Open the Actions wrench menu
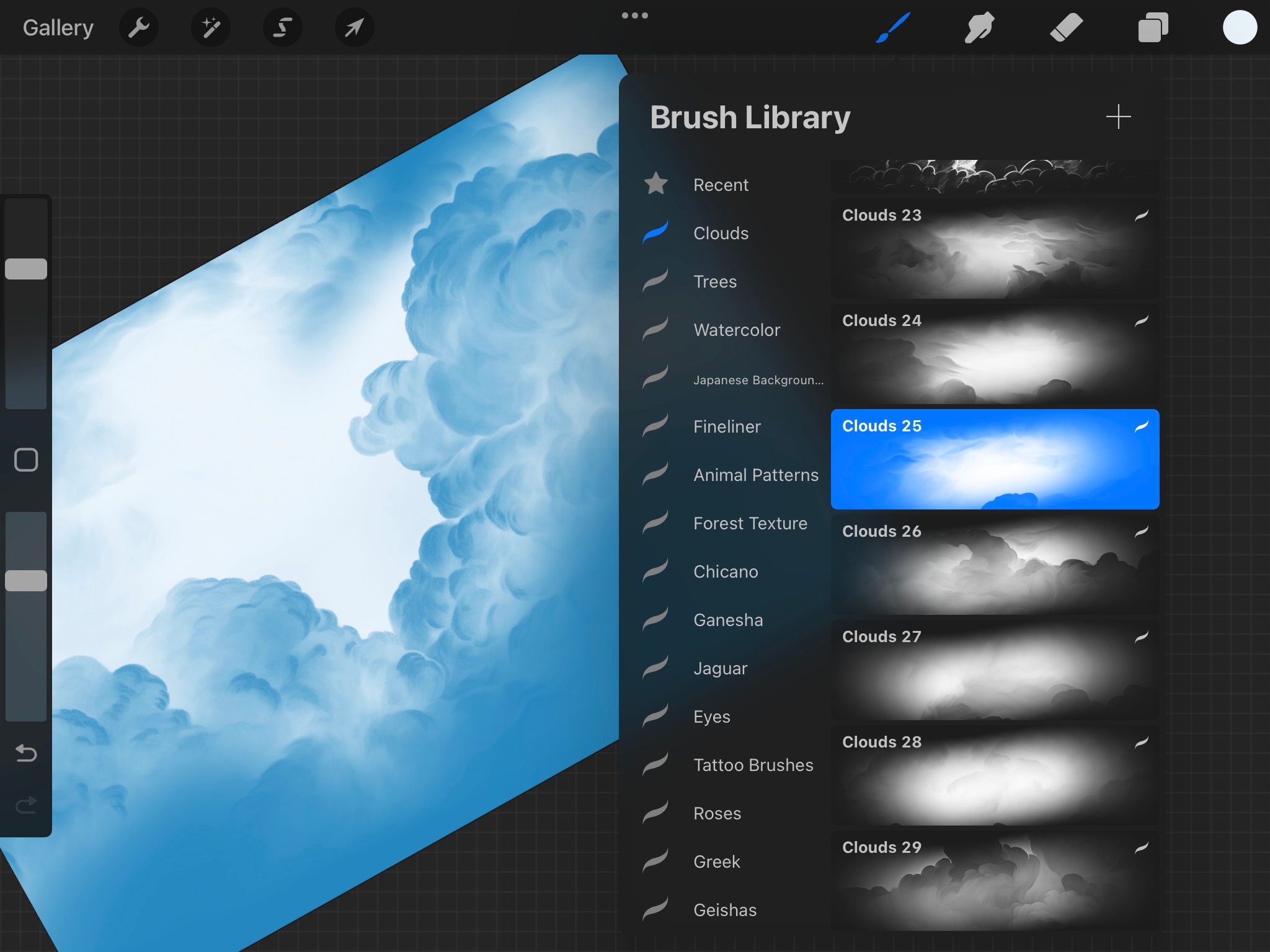The height and width of the screenshot is (952, 1270). tap(138, 28)
